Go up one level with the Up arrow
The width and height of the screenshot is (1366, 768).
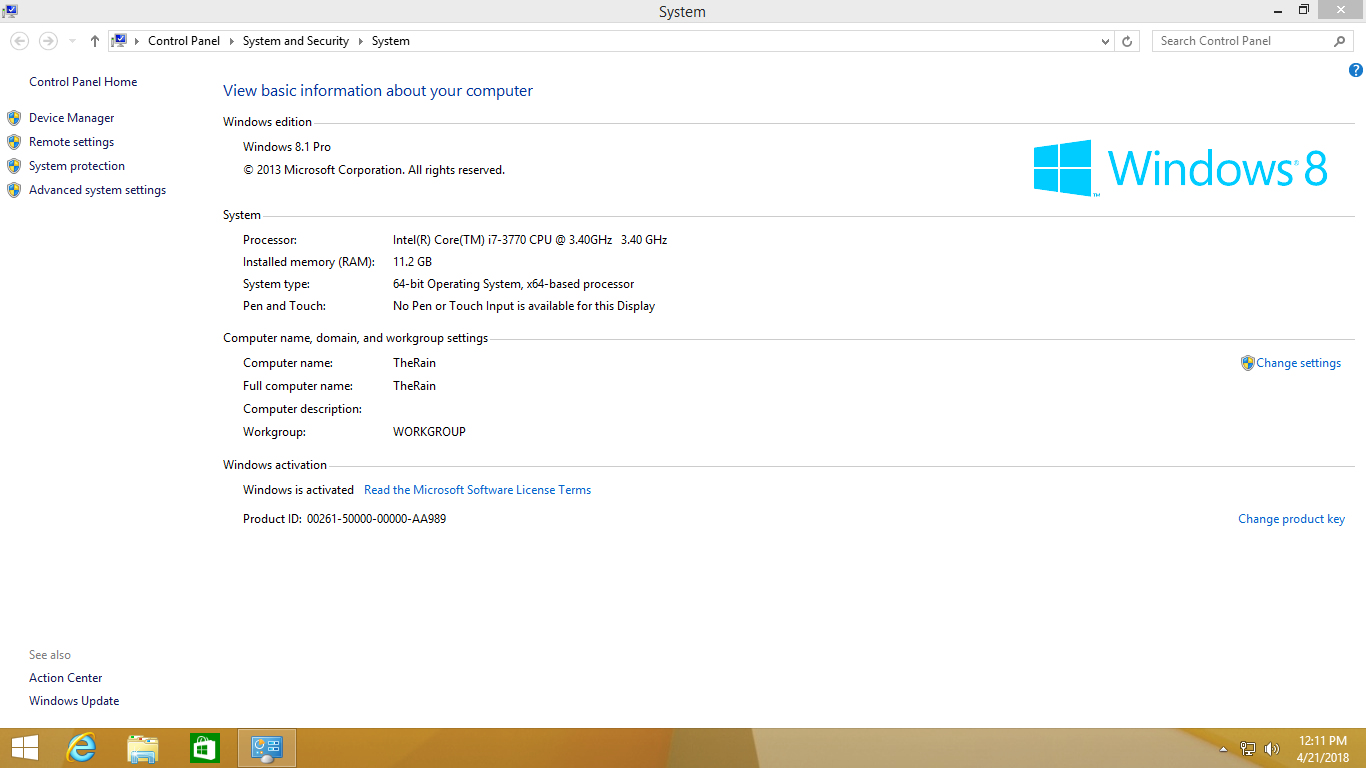[x=95, y=41]
